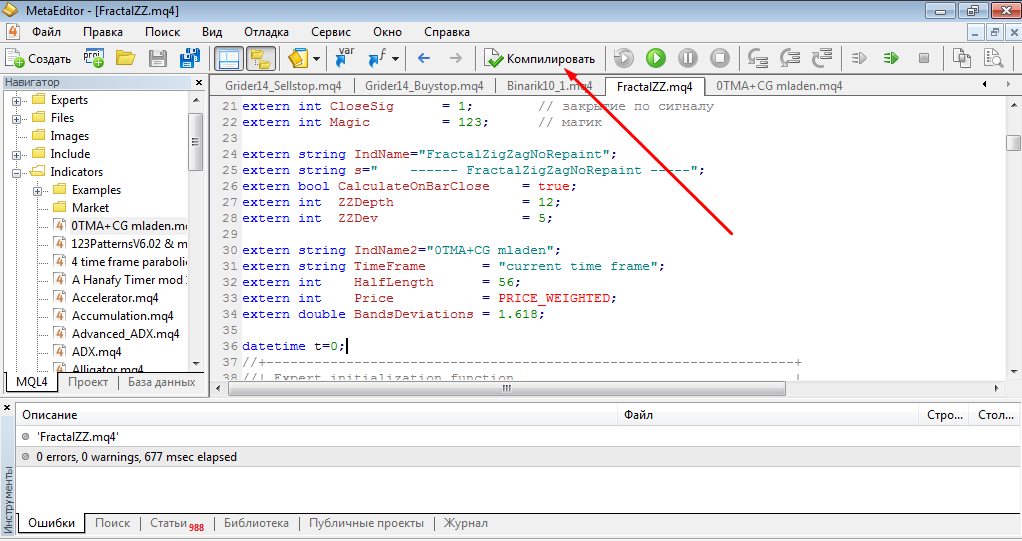Click the Создать (New) button
This screenshot has width=1022, height=541.
[x=38, y=58]
